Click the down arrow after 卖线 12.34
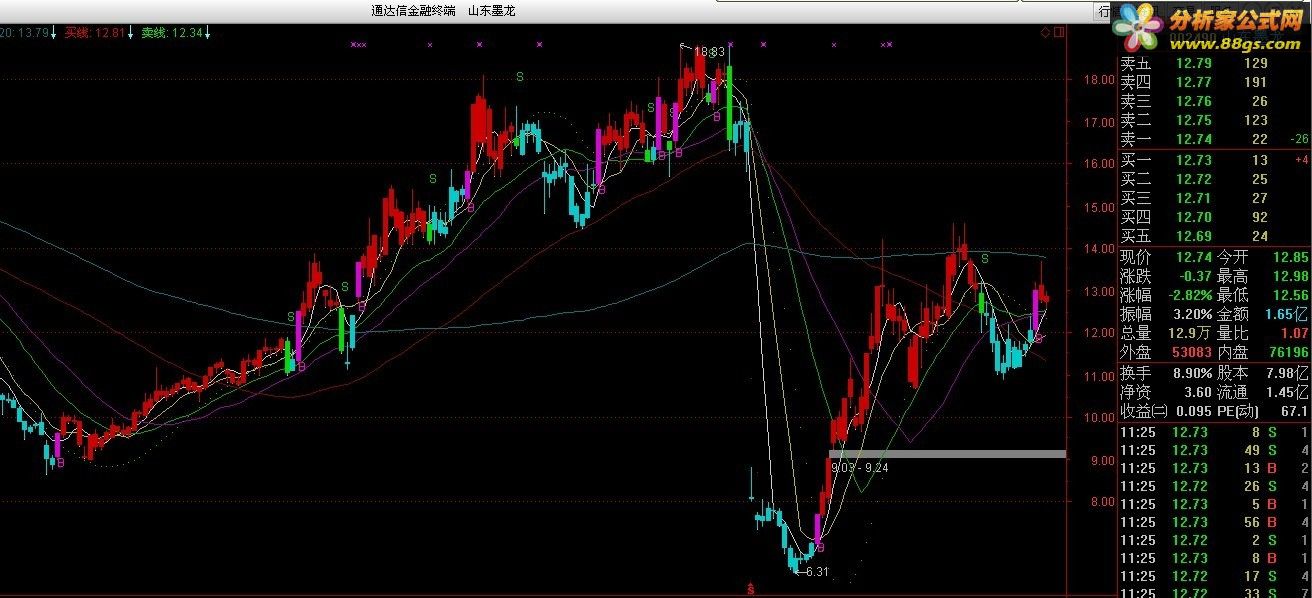Image resolution: width=1312 pixels, height=598 pixels. point(207,33)
